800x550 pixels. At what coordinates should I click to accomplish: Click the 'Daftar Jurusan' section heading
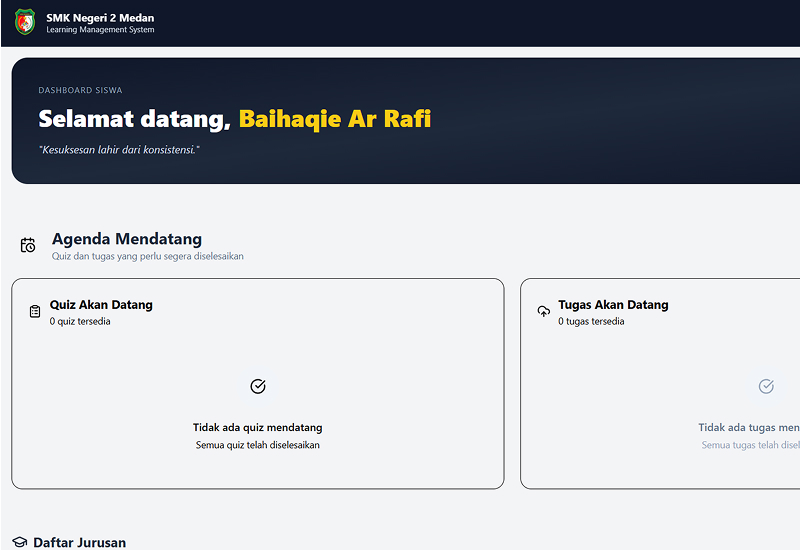click(x=80, y=542)
